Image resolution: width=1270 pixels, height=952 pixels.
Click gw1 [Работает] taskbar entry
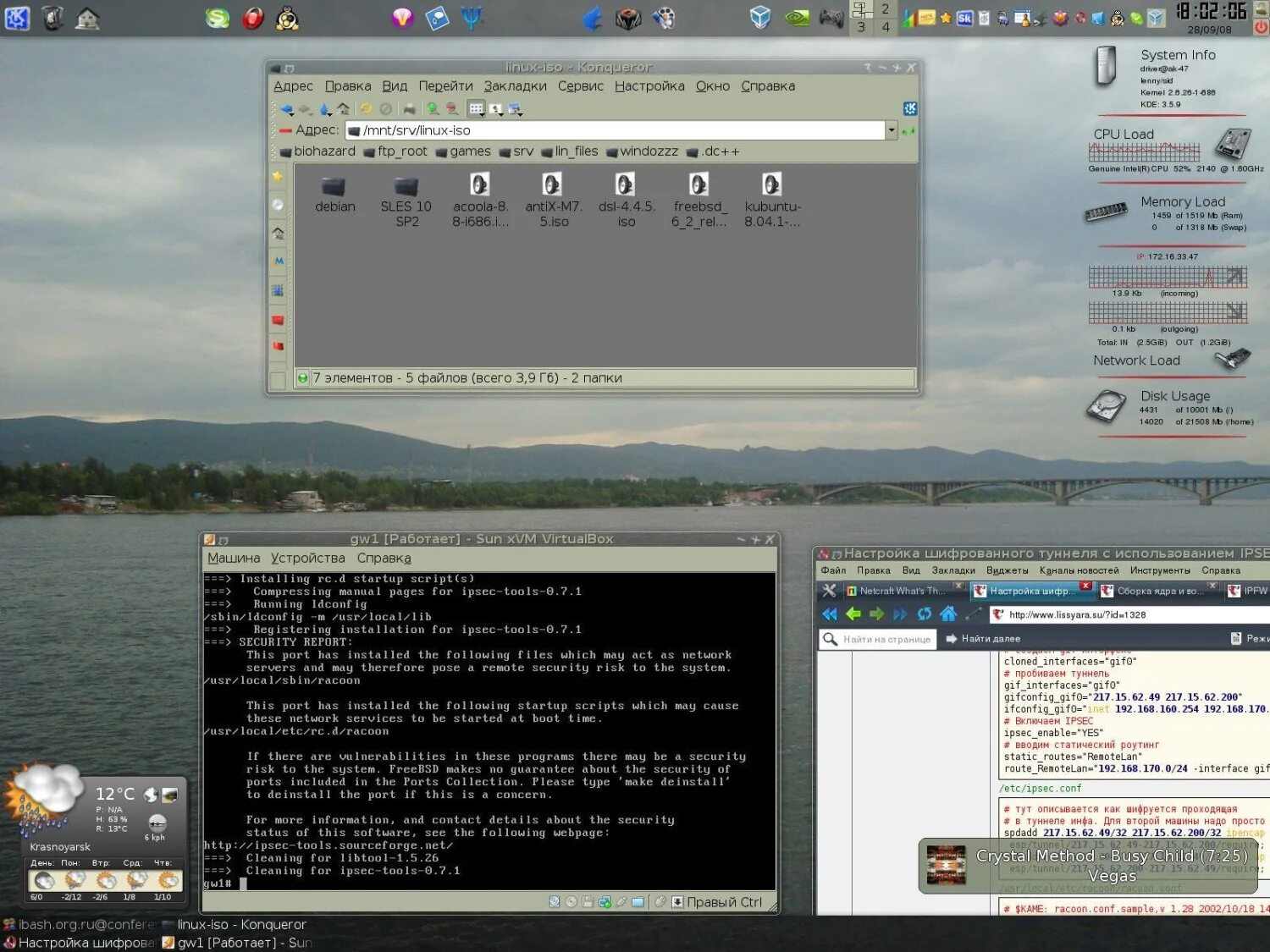[x=236, y=943]
